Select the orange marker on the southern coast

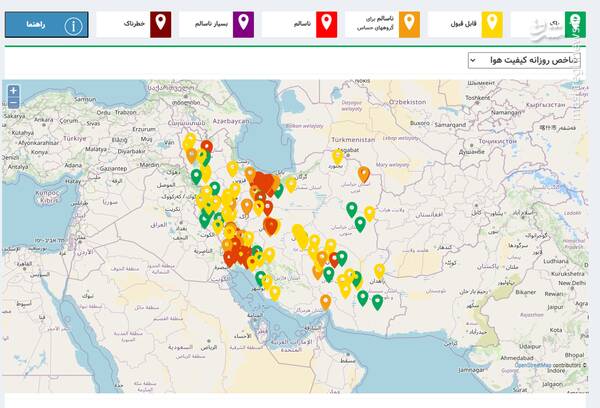pyautogui.click(x=325, y=300)
